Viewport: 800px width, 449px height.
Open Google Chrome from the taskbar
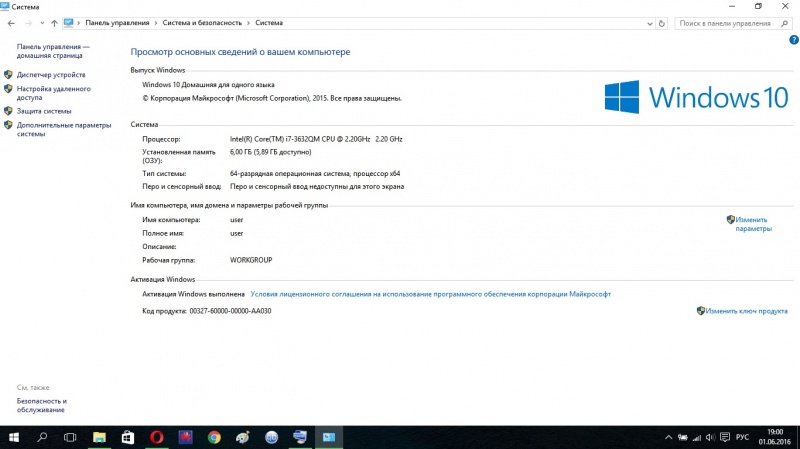214,437
